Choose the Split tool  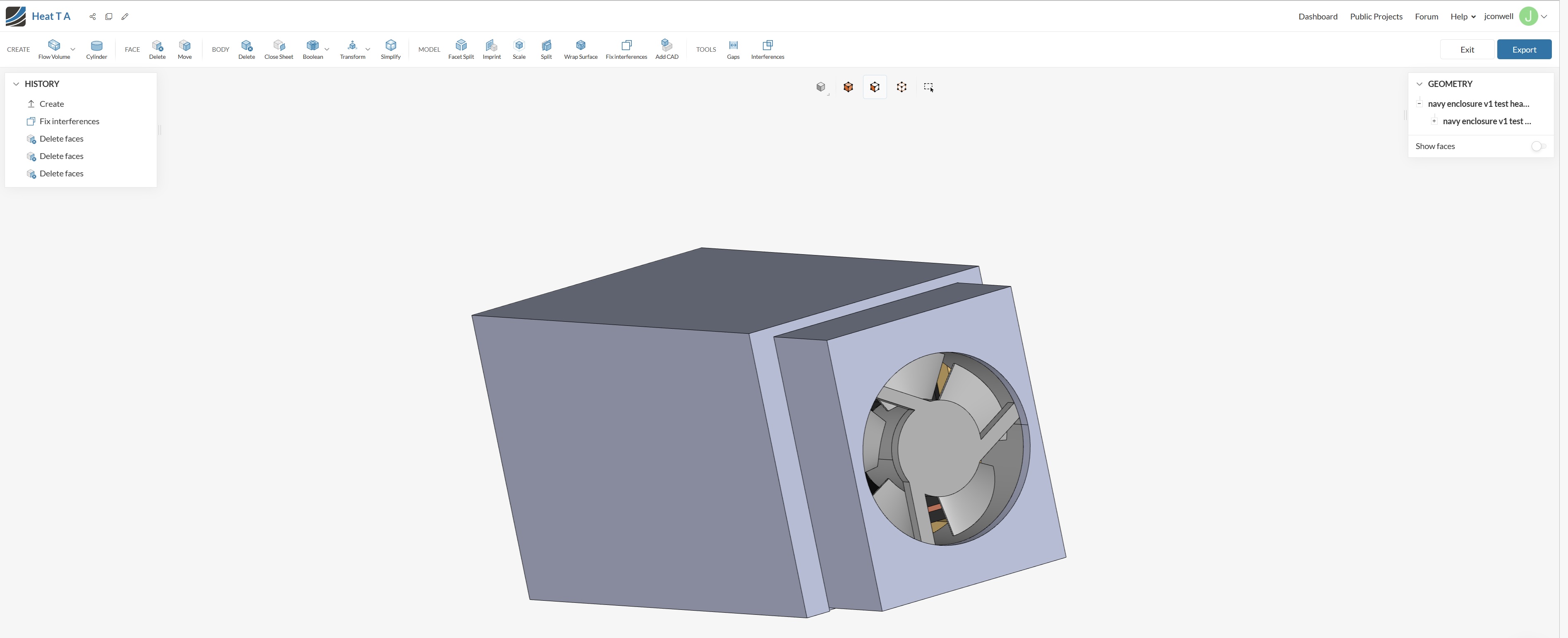pyautogui.click(x=547, y=49)
